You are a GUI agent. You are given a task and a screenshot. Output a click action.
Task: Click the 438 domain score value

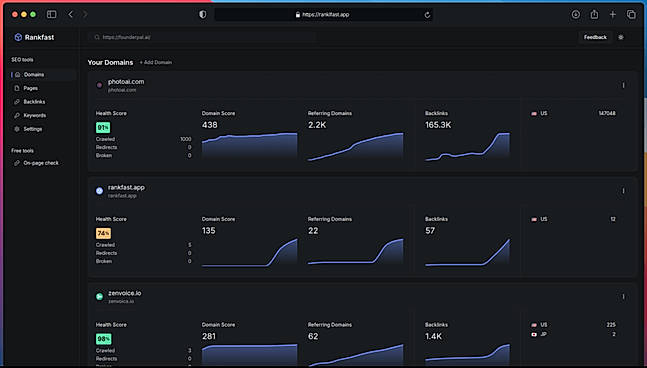point(210,125)
